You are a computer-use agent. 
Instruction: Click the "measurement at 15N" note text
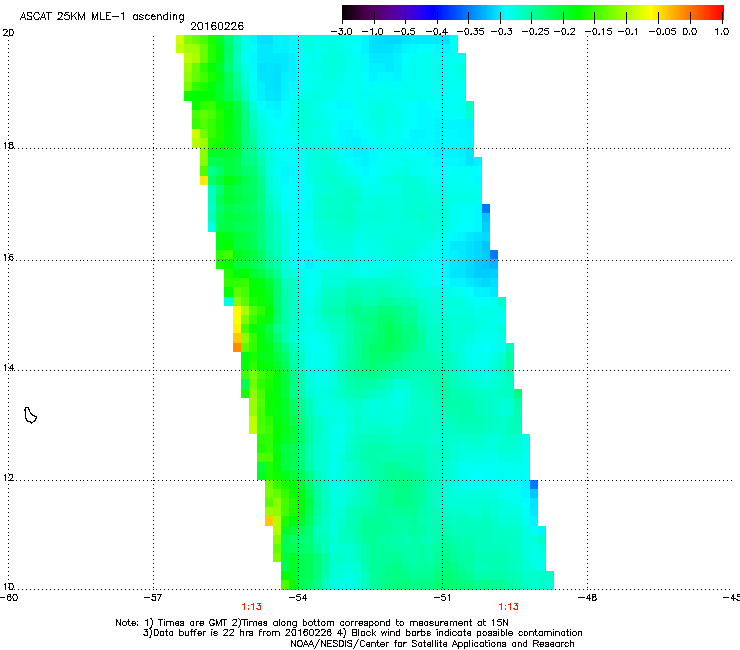coord(459,623)
